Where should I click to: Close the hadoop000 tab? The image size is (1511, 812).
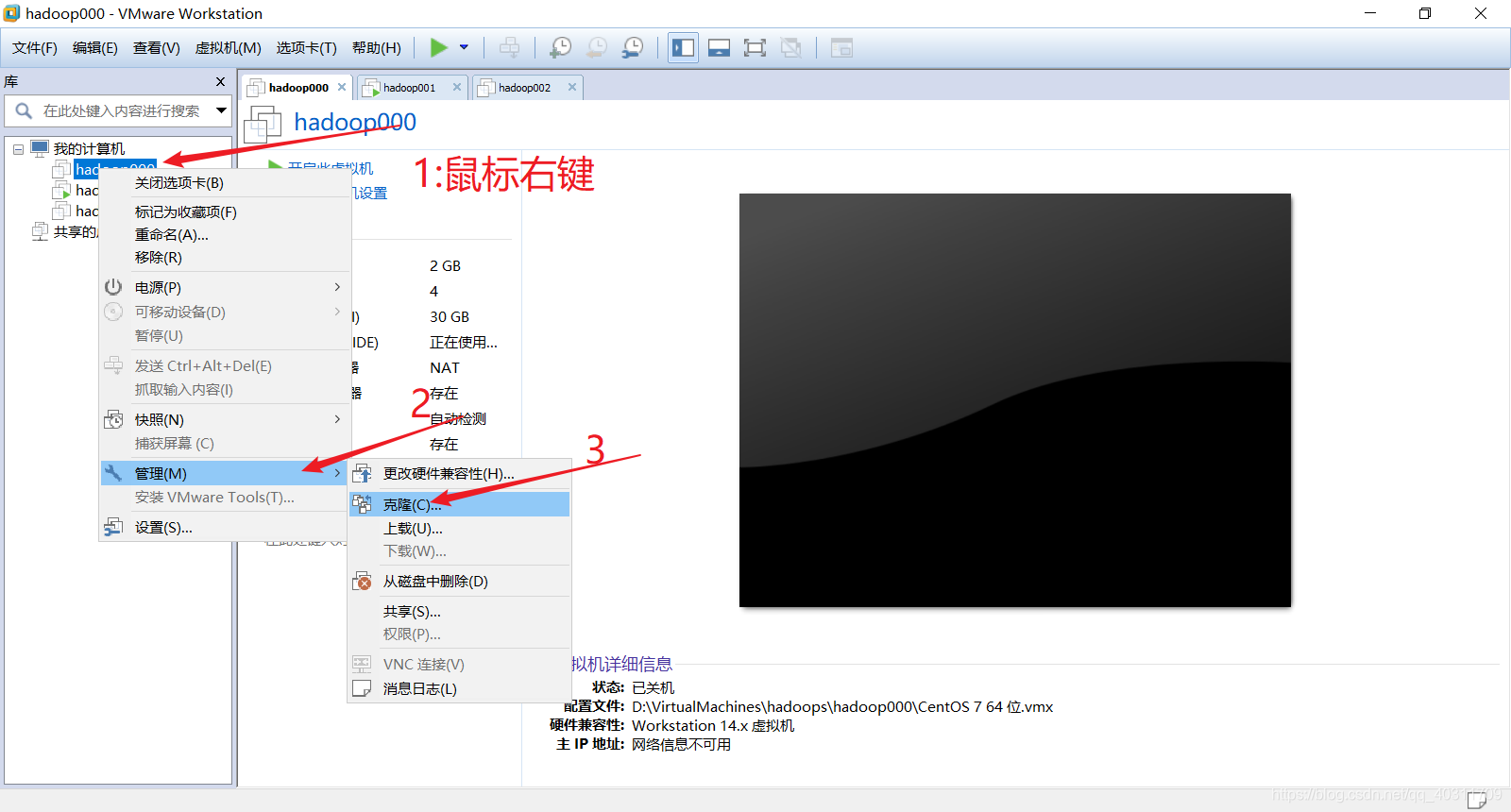342,87
